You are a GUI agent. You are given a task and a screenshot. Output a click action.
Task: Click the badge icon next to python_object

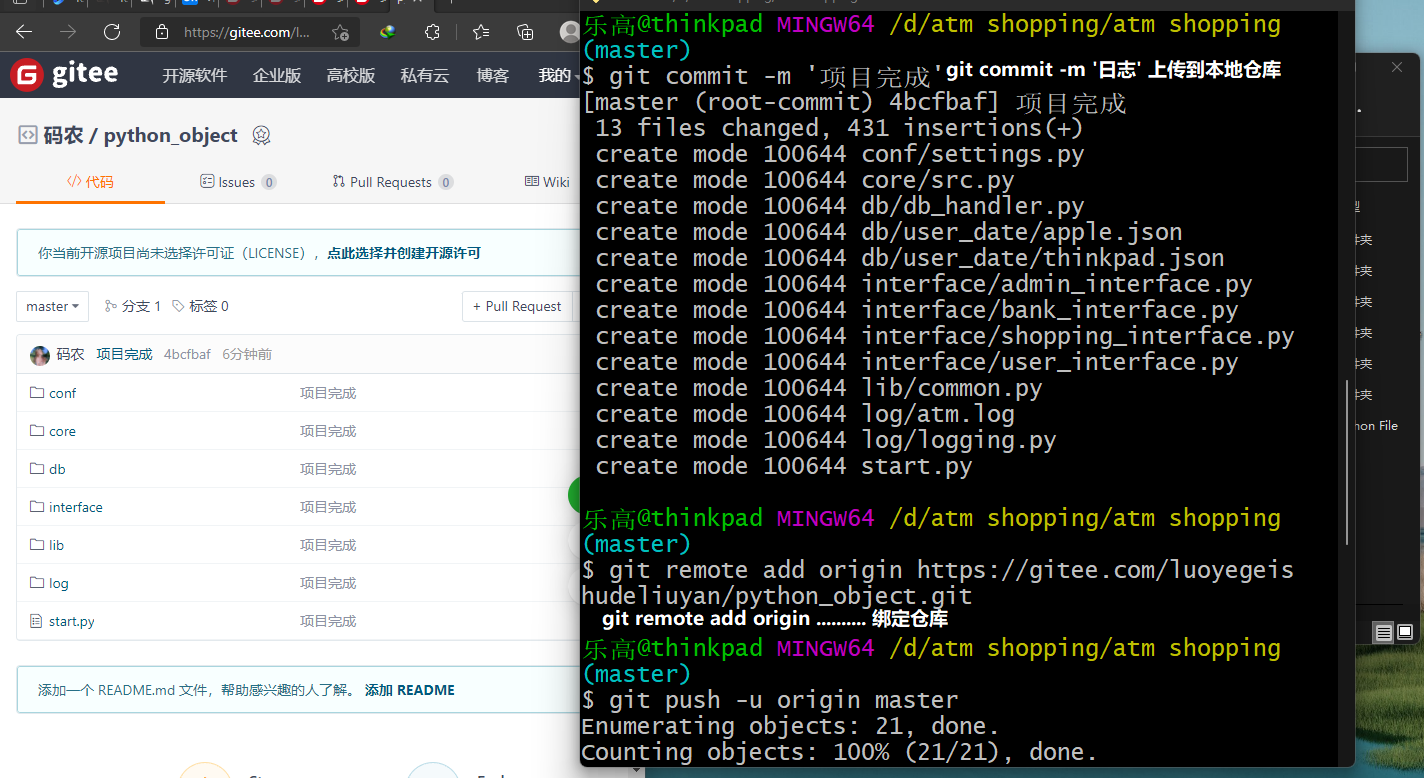tap(261, 135)
